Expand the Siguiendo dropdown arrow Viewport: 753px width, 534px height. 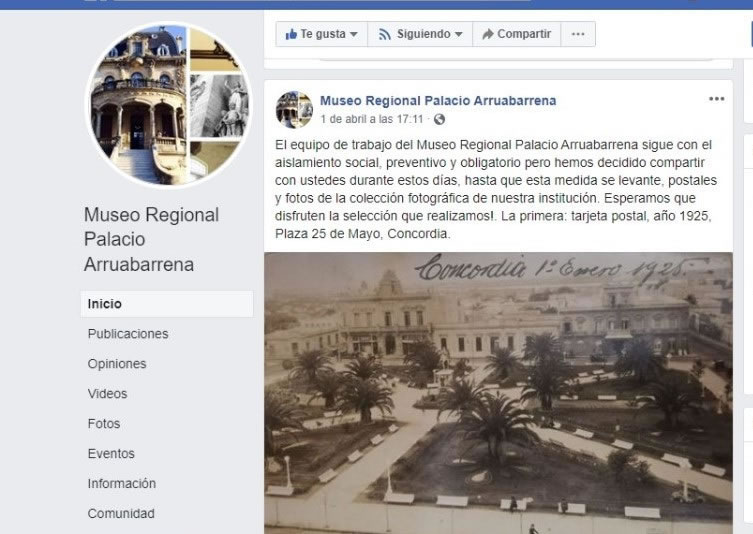click(x=459, y=35)
